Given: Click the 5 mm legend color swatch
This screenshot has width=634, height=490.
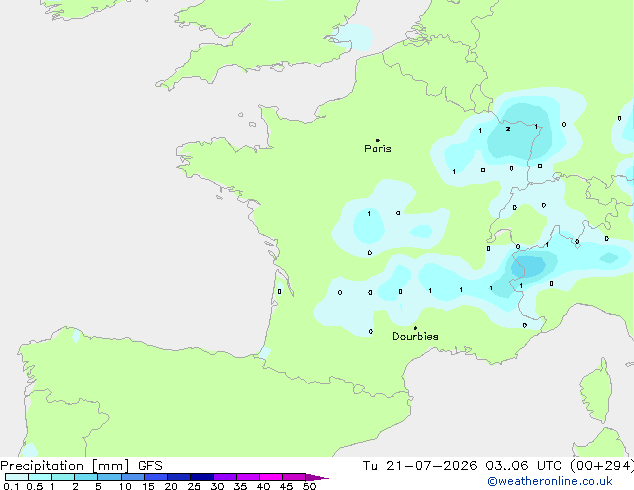Looking at the screenshot, I should coord(109,477).
